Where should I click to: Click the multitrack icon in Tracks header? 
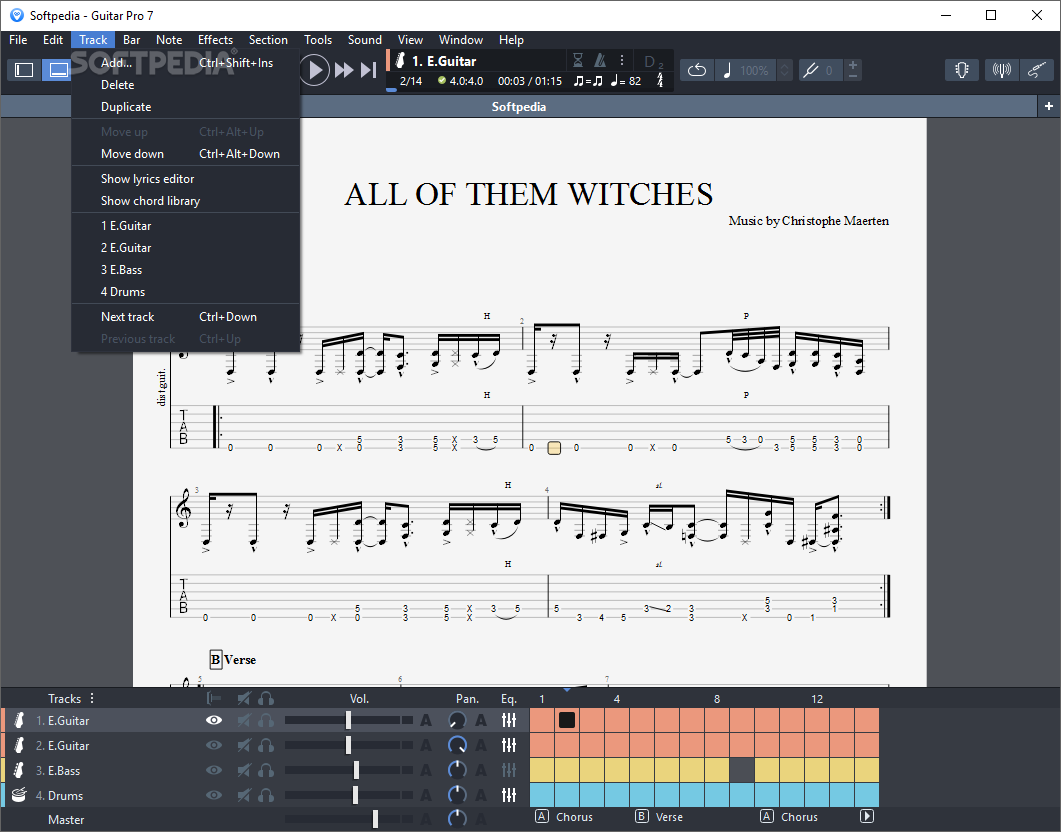click(x=215, y=698)
